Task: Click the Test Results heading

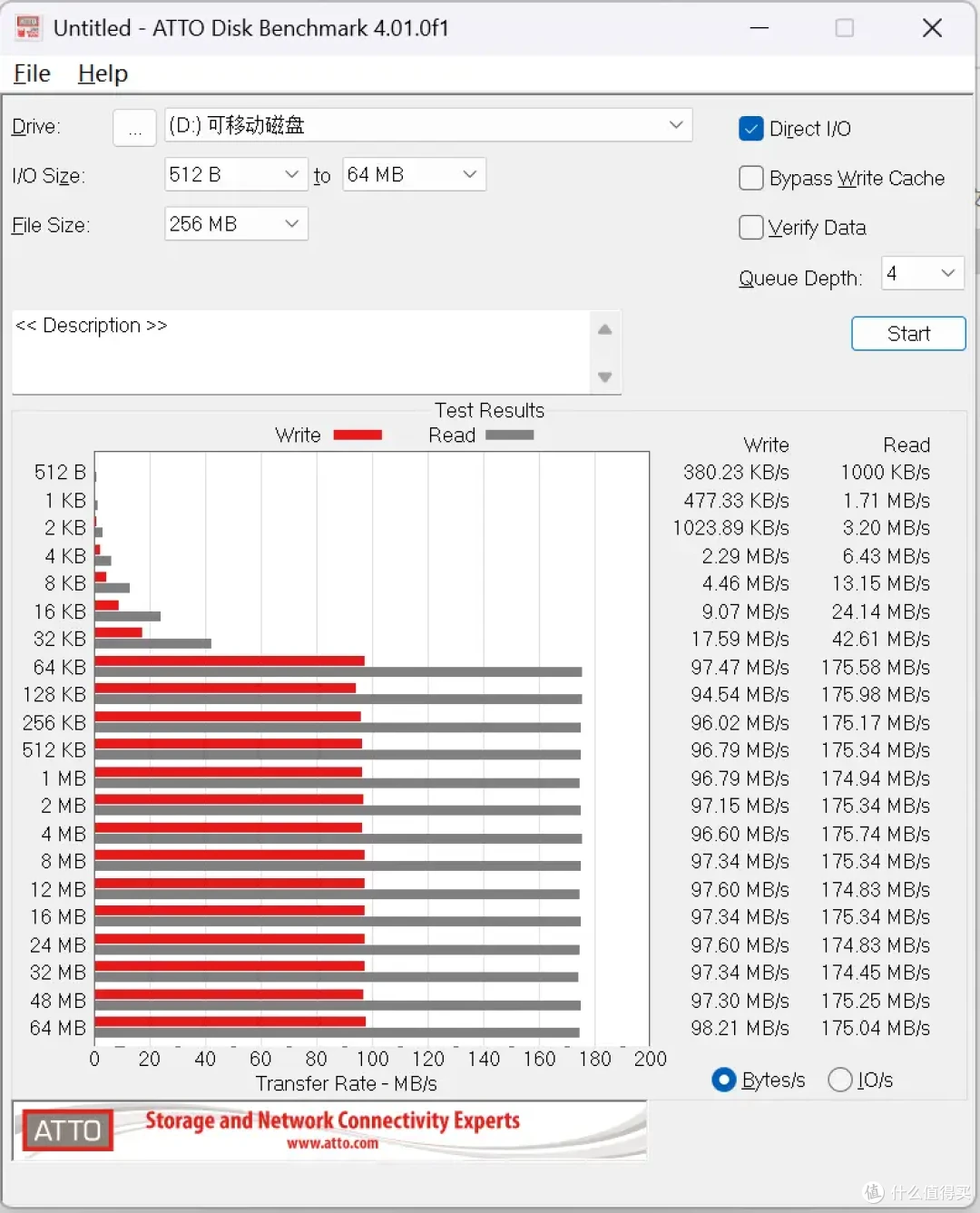Action: [x=489, y=410]
